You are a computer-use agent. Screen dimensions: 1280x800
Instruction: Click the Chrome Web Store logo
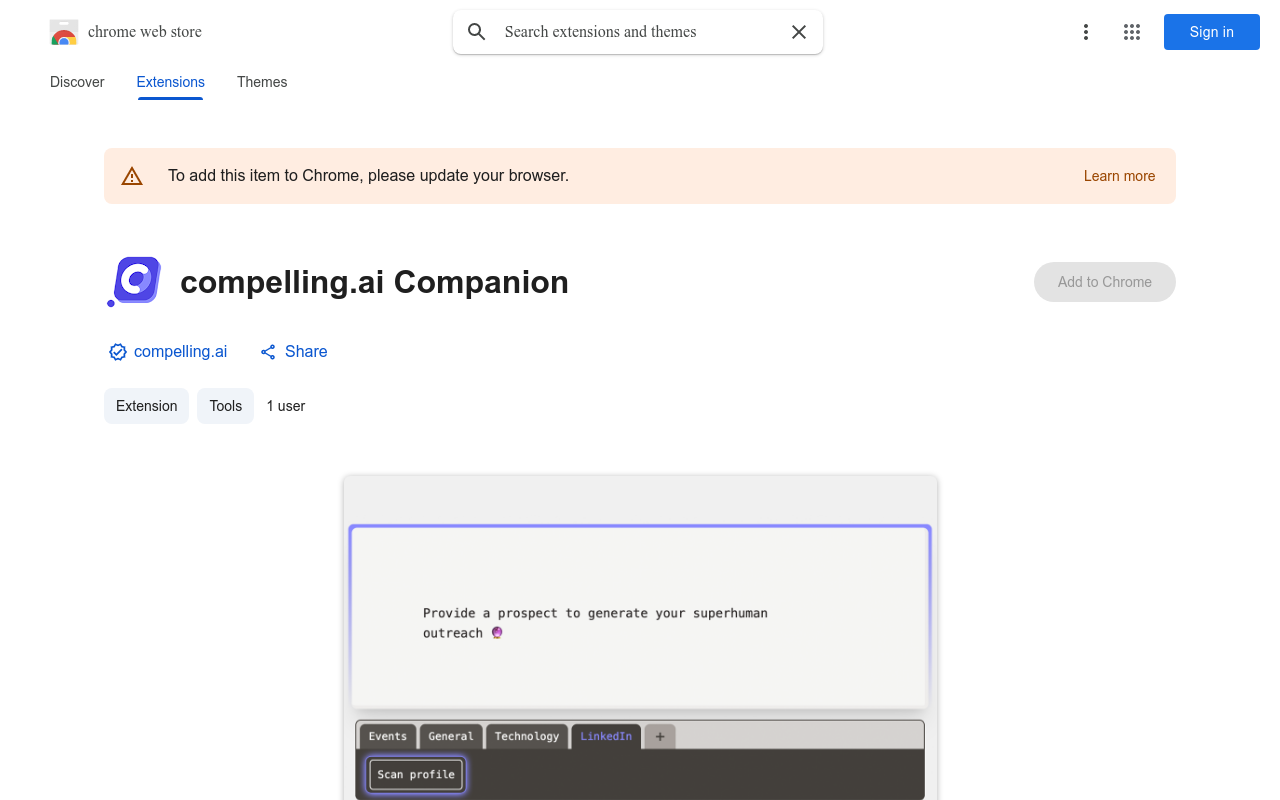[64, 32]
